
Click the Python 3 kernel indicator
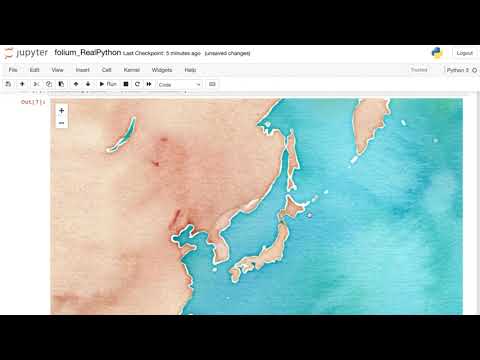tap(458, 70)
